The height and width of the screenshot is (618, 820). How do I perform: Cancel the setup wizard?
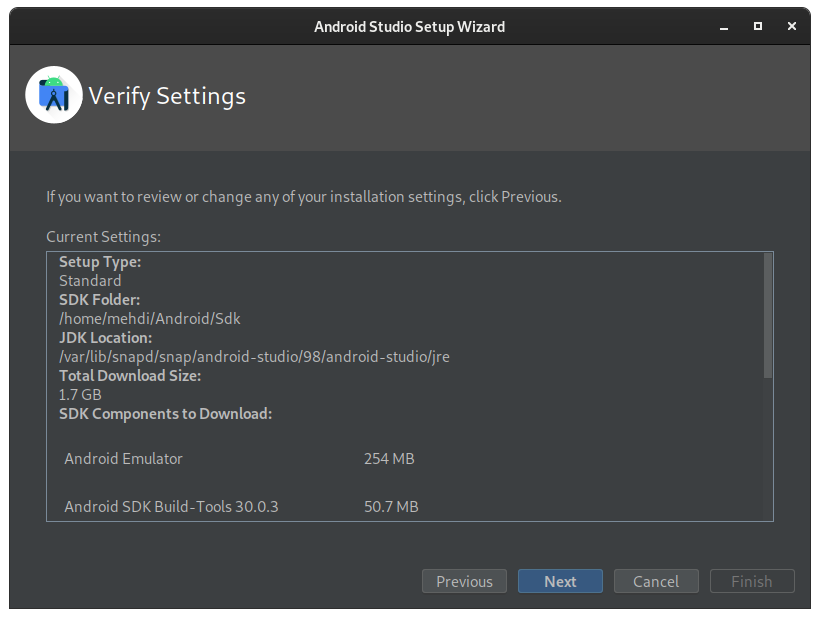click(x=656, y=581)
